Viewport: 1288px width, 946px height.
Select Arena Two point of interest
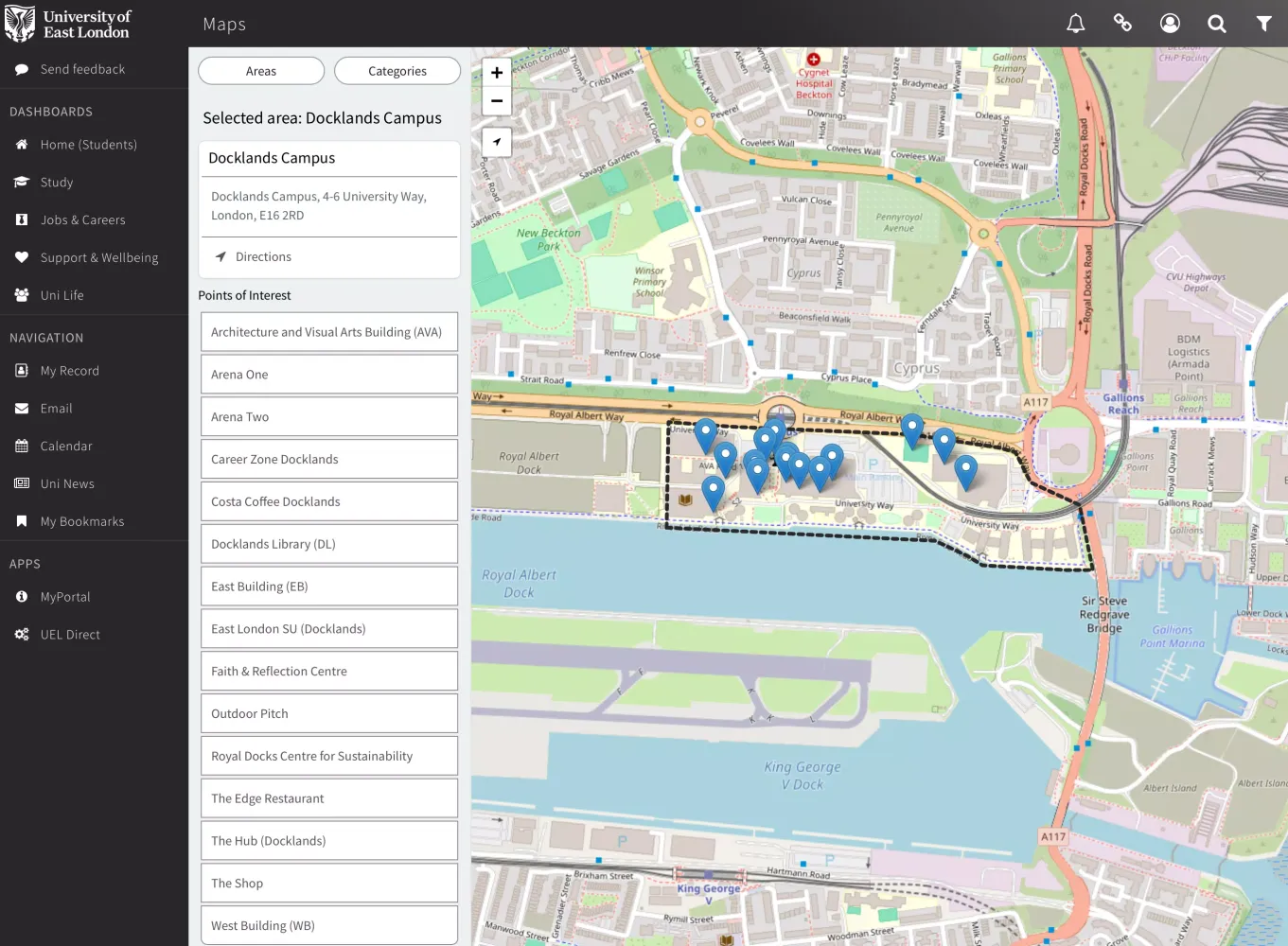click(x=329, y=417)
